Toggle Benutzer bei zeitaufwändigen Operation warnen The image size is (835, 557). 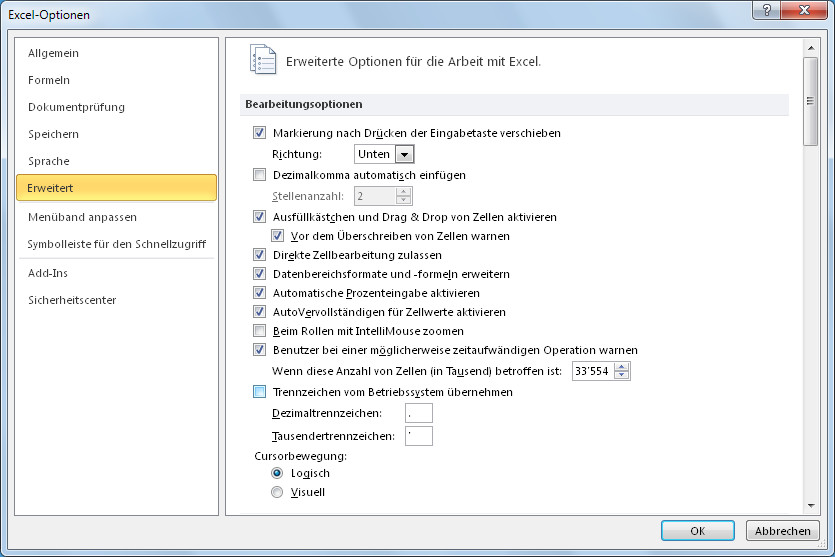tap(259, 350)
